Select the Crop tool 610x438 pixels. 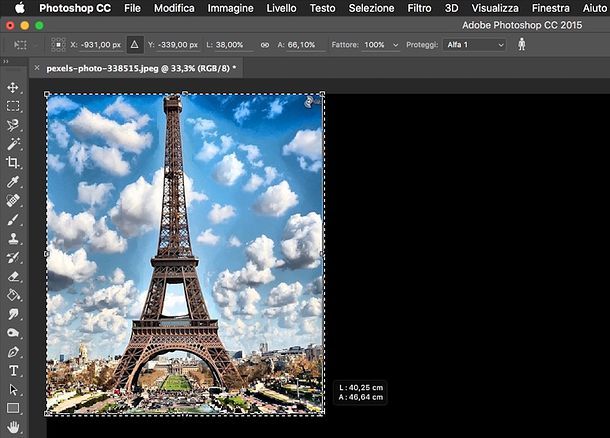[13, 162]
